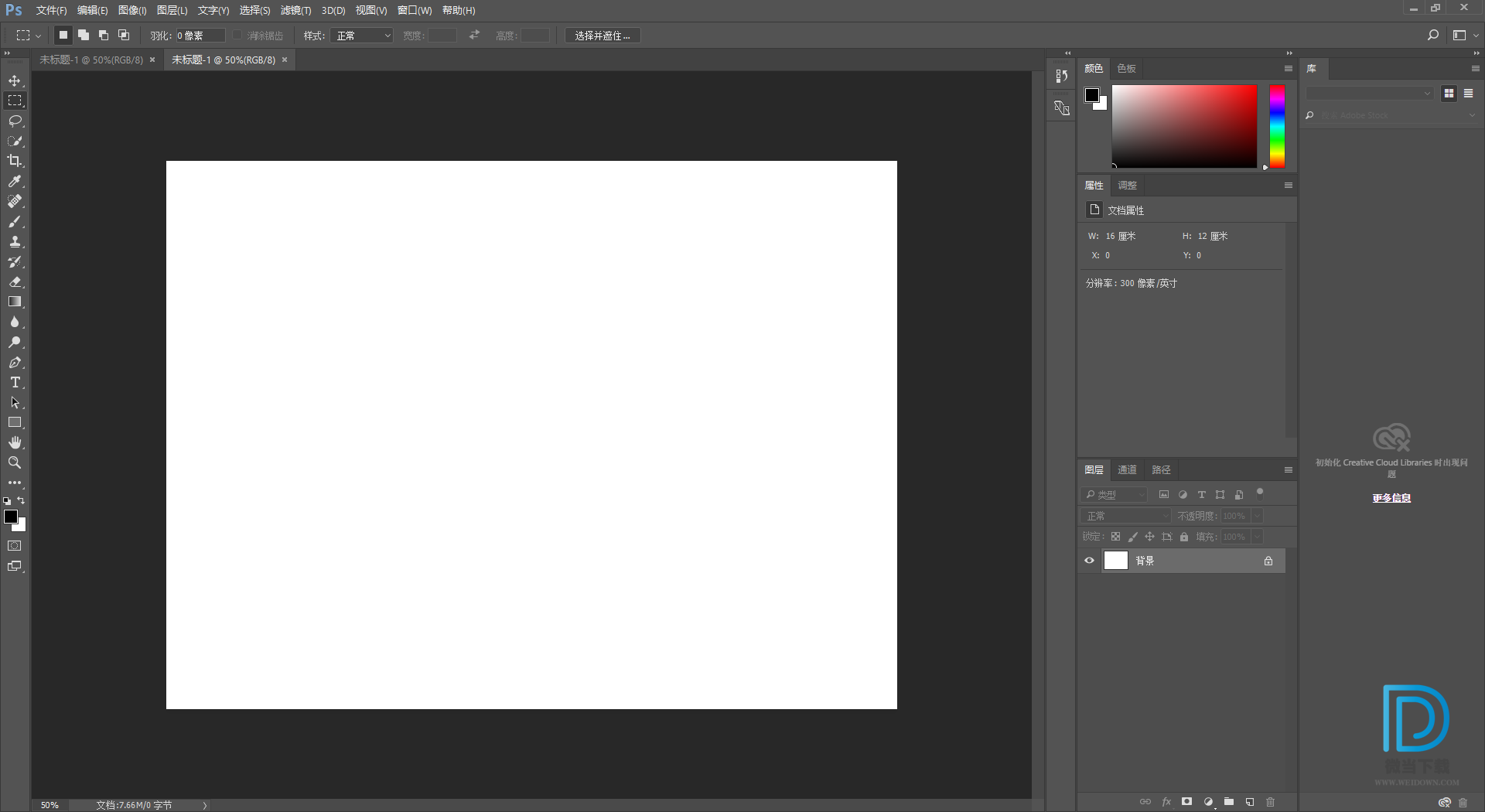The image size is (1485, 812).
Task: Enable Subtract from Selection mode
Action: [104, 35]
